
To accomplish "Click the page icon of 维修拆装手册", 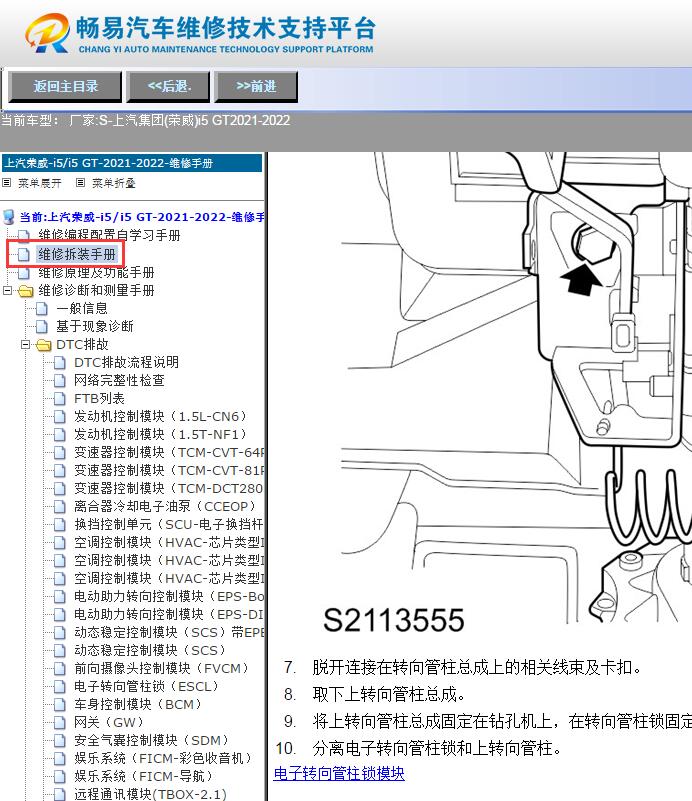I will coord(24,254).
